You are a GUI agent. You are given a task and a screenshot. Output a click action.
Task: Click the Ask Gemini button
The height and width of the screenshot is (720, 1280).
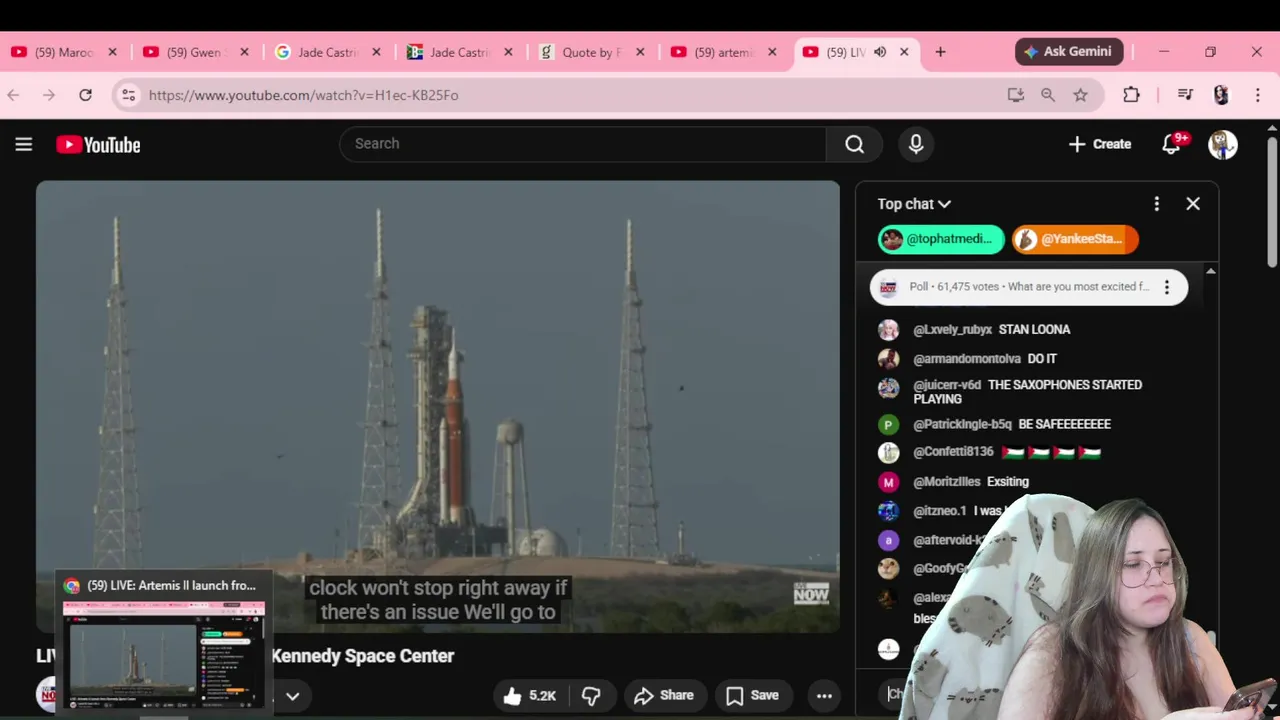1070,52
